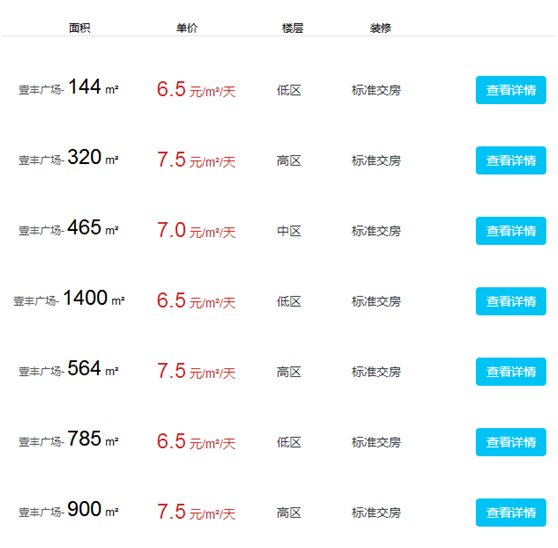Select the 壹丰广场- 785 m² listing link
558x548 pixels.
tap(68, 440)
